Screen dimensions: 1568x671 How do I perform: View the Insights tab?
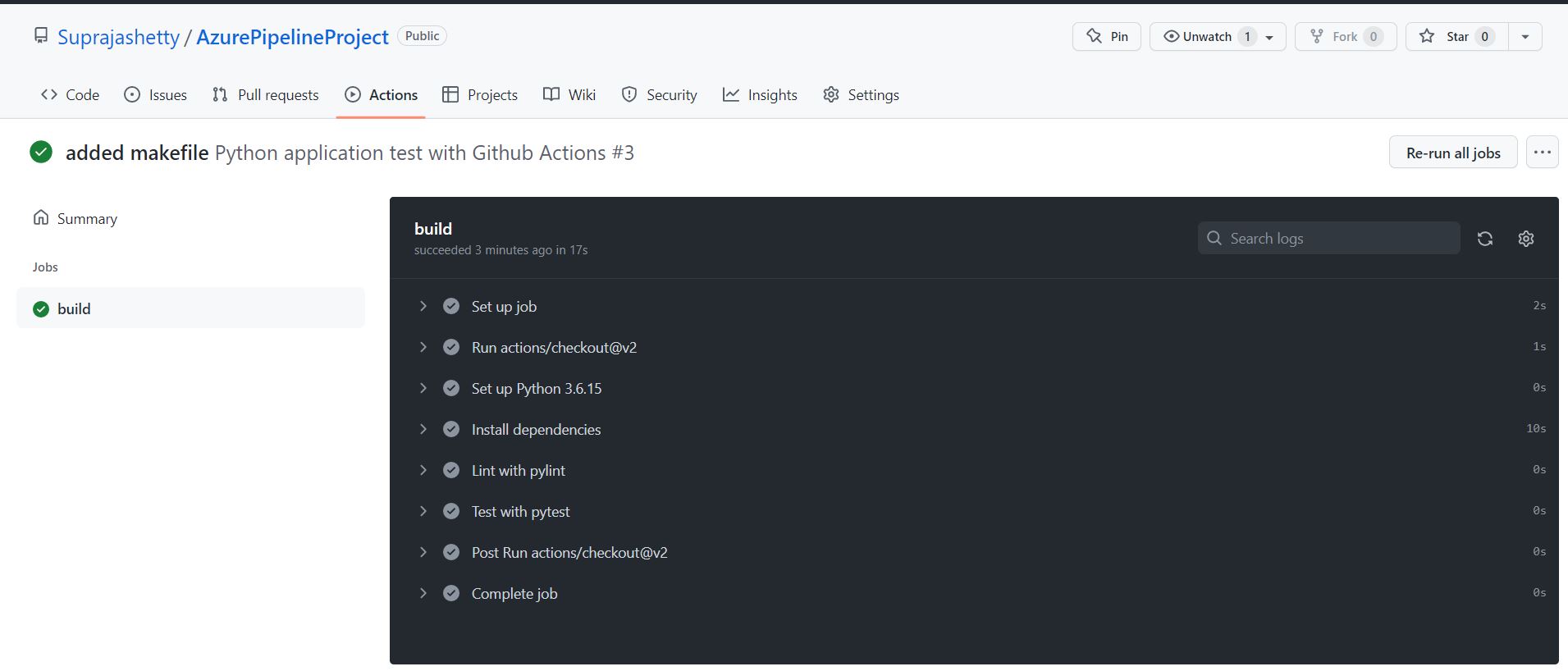coord(760,94)
